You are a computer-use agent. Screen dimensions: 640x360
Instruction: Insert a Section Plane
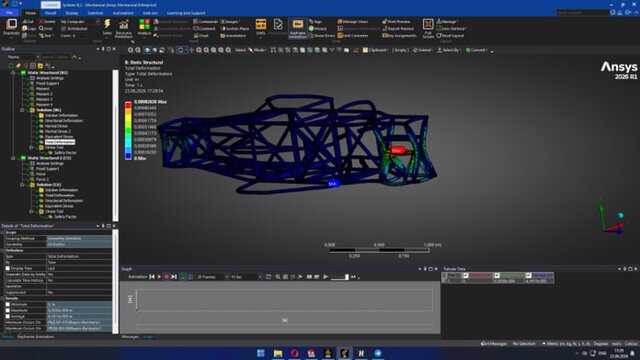click(x=235, y=29)
